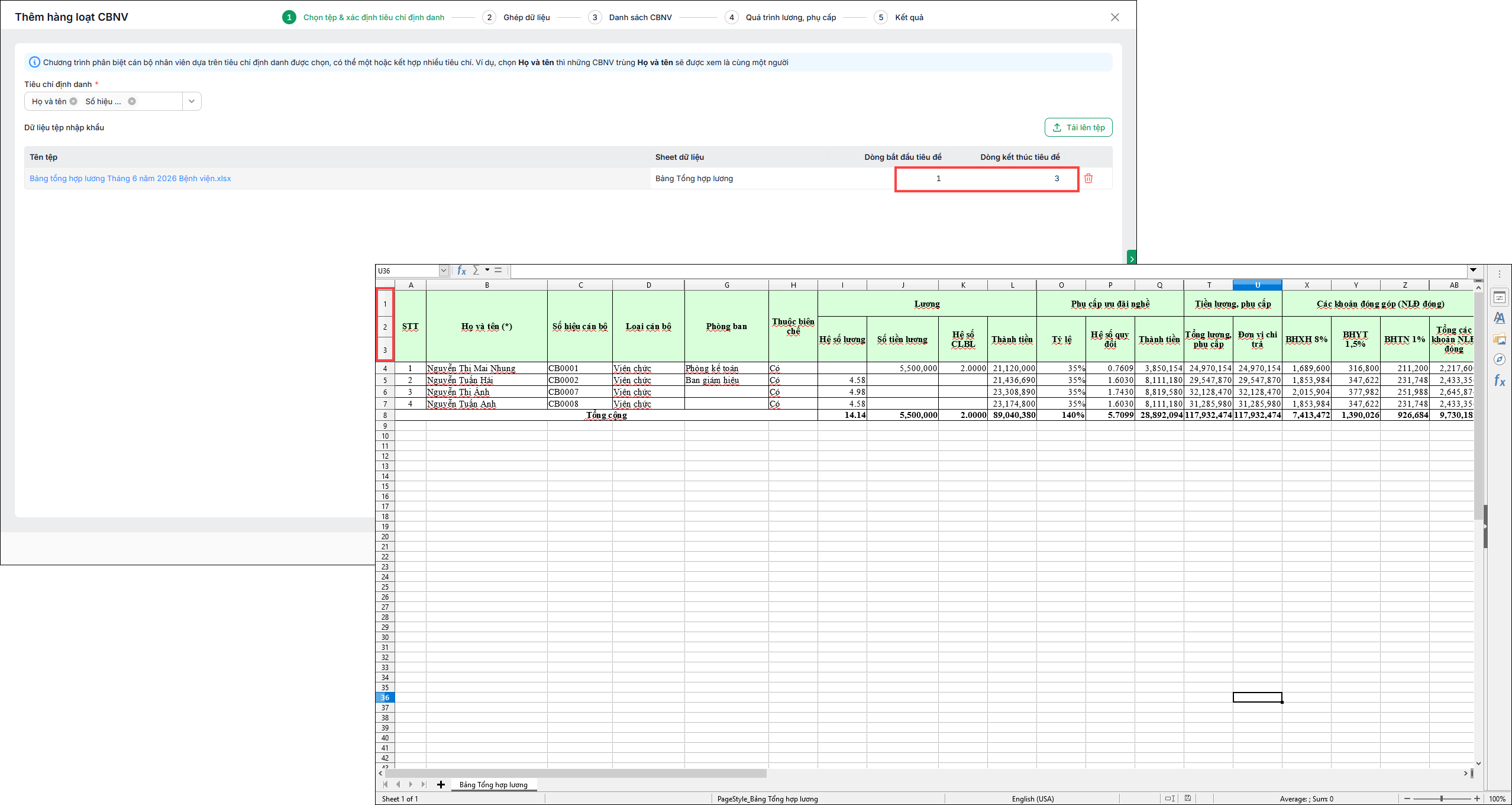This screenshot has height=805, width=1512.
Task: Click the info icon in the notice banner
Action: coord(35,62)
